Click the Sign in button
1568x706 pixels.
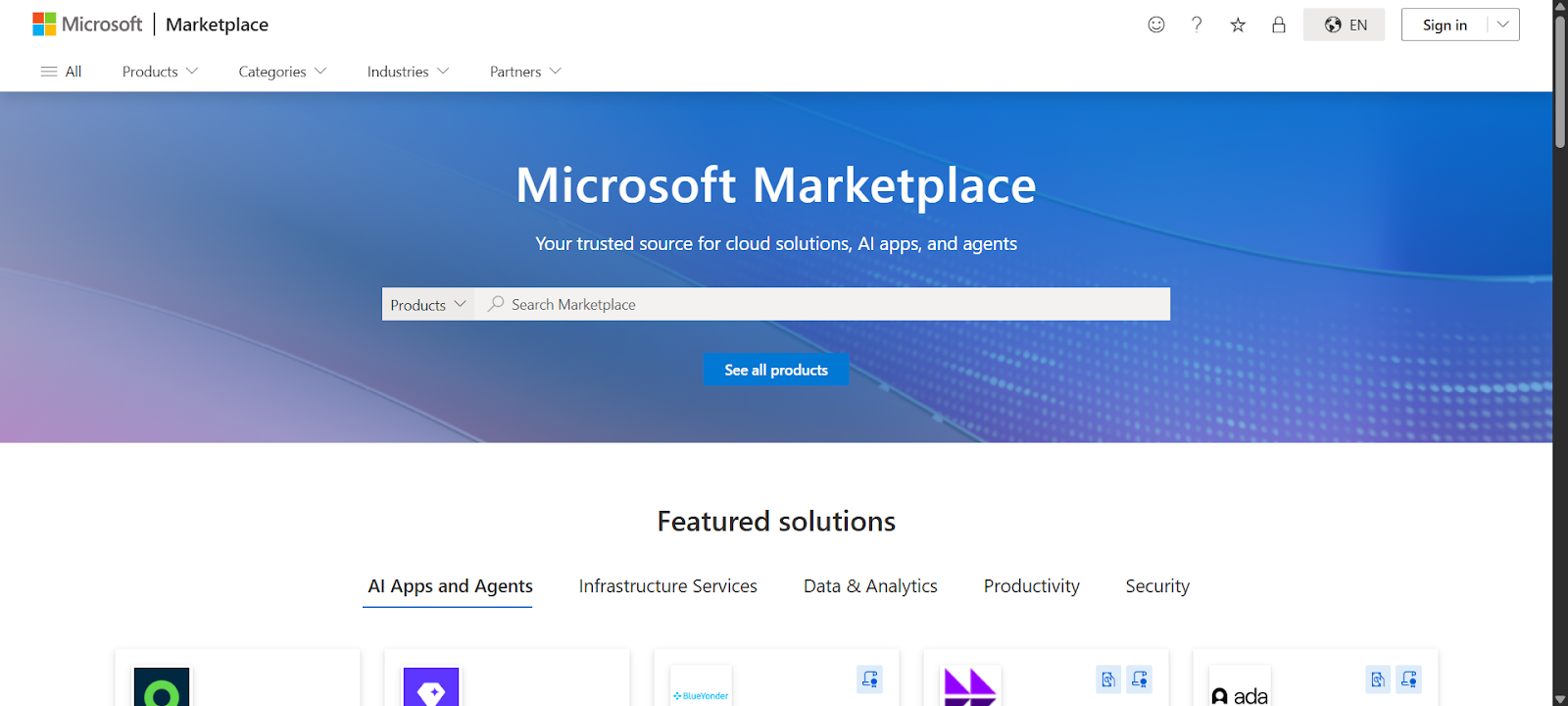coord(1445,25)
